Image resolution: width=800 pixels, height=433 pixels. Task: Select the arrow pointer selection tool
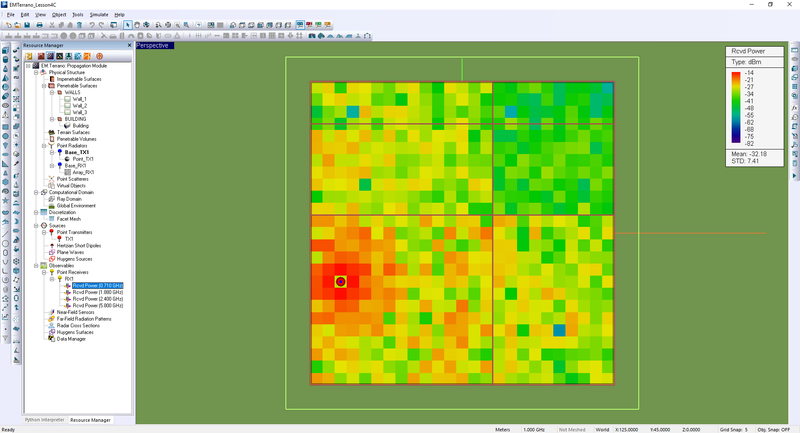(126, 25)
